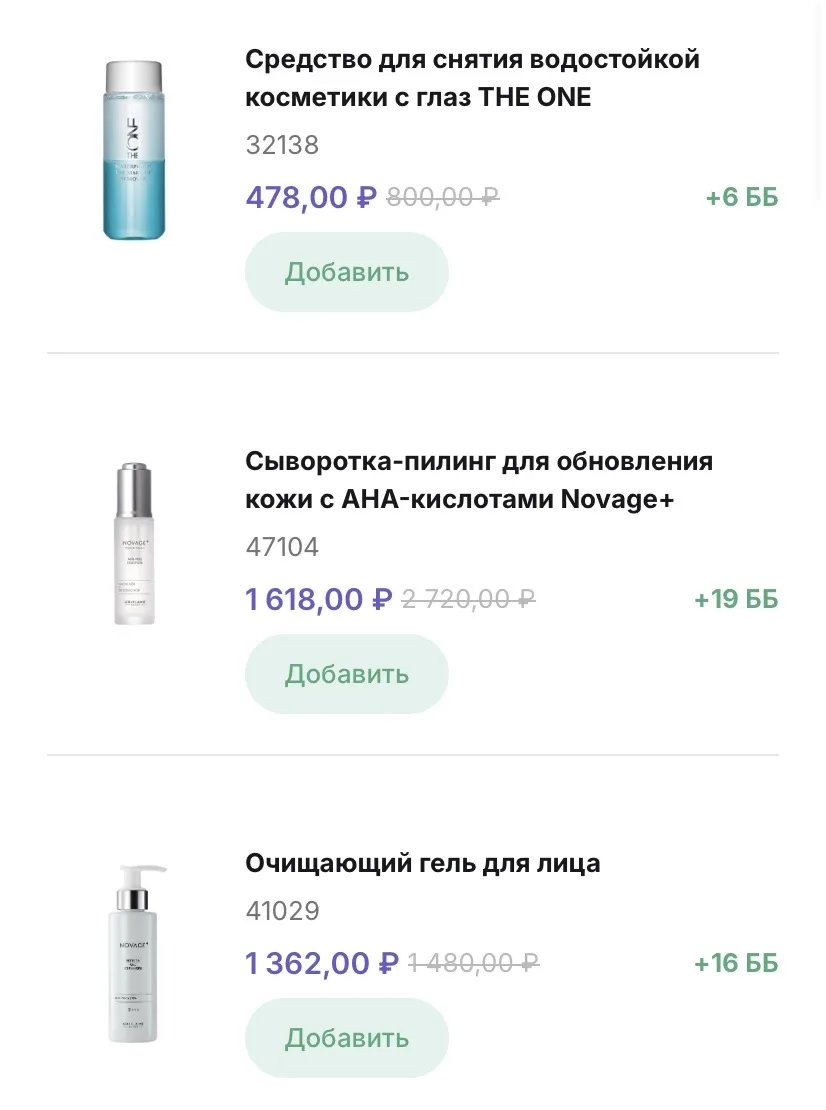
Task: Open Novage+ AHA serum bottle image
Action: coord(133,543)
